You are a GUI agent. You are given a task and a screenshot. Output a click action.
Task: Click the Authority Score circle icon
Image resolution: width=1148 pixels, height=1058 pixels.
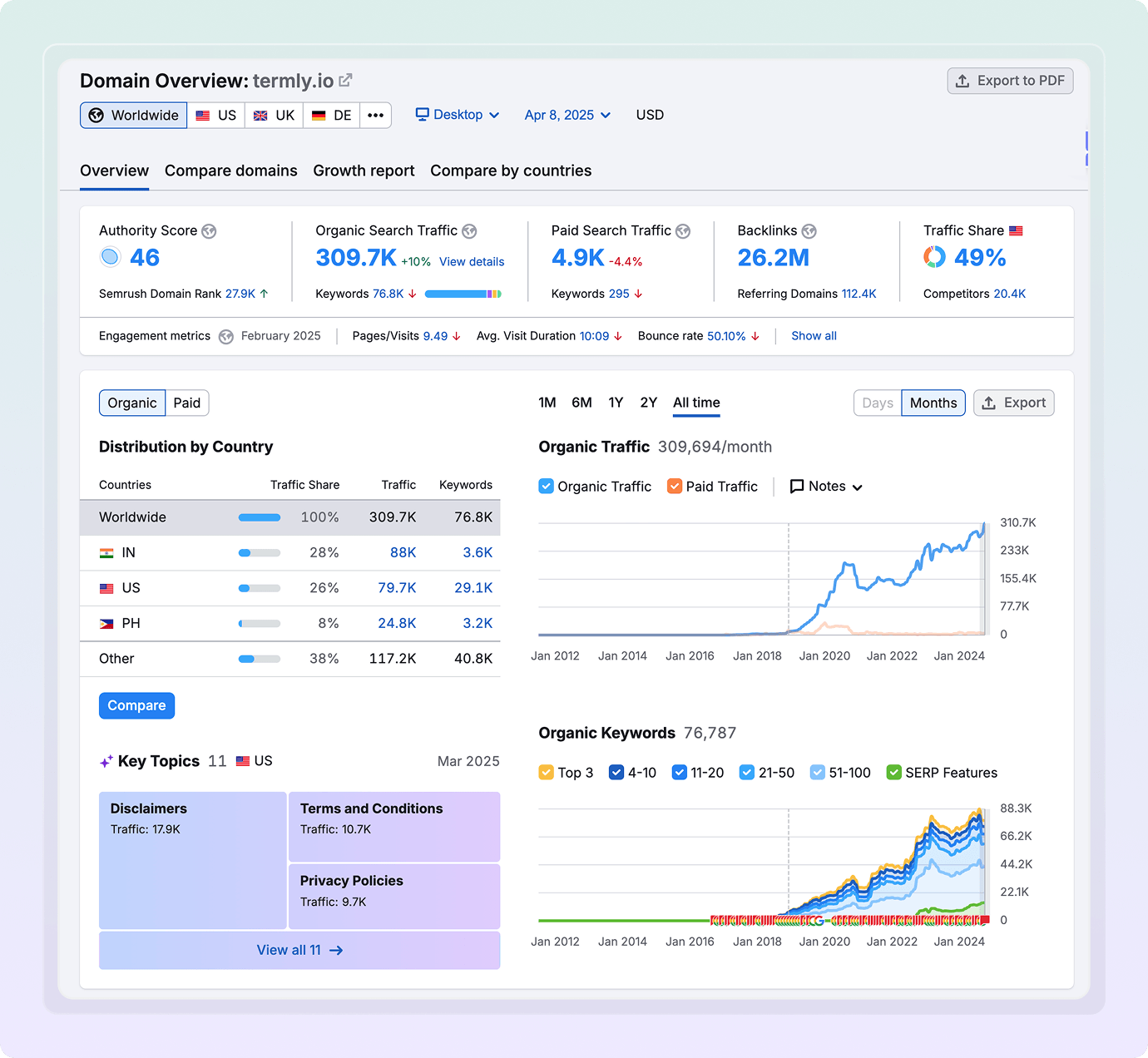click(110, 257)
